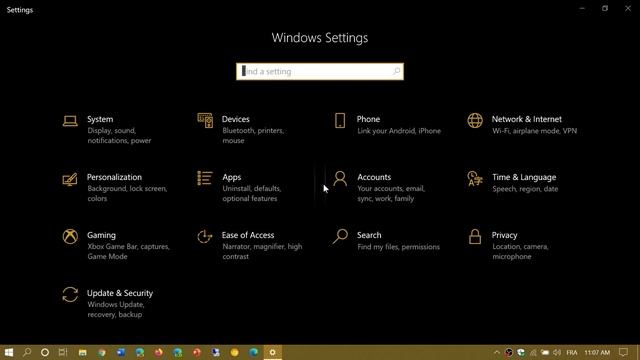Open Network & Internet globe icon
The image size is (640, 360).
[475, 121]
